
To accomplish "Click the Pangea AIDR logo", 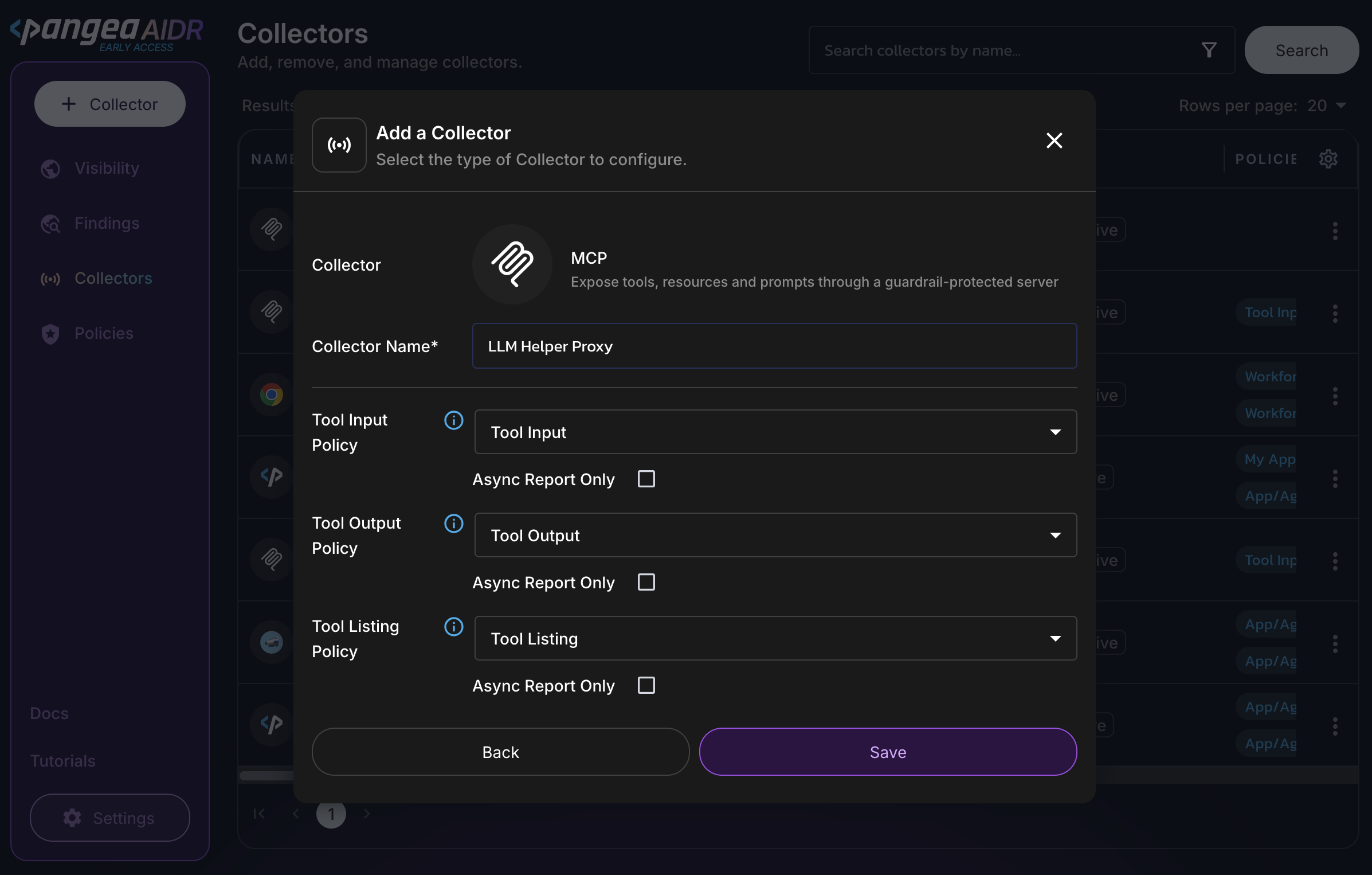I will [107, 33].
